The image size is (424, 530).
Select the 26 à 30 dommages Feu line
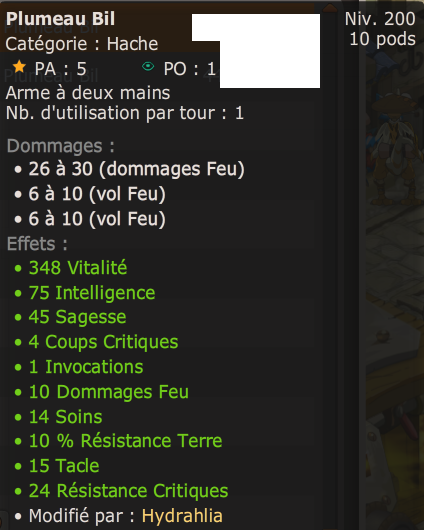136,169
